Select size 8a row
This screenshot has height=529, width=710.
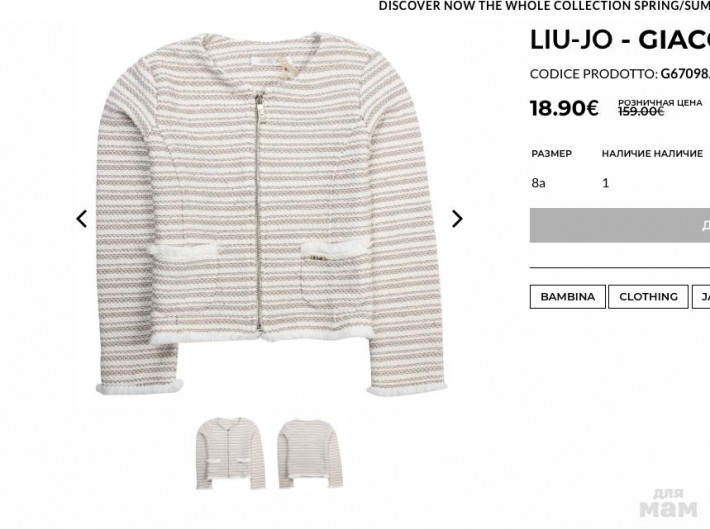coord(620,183)
